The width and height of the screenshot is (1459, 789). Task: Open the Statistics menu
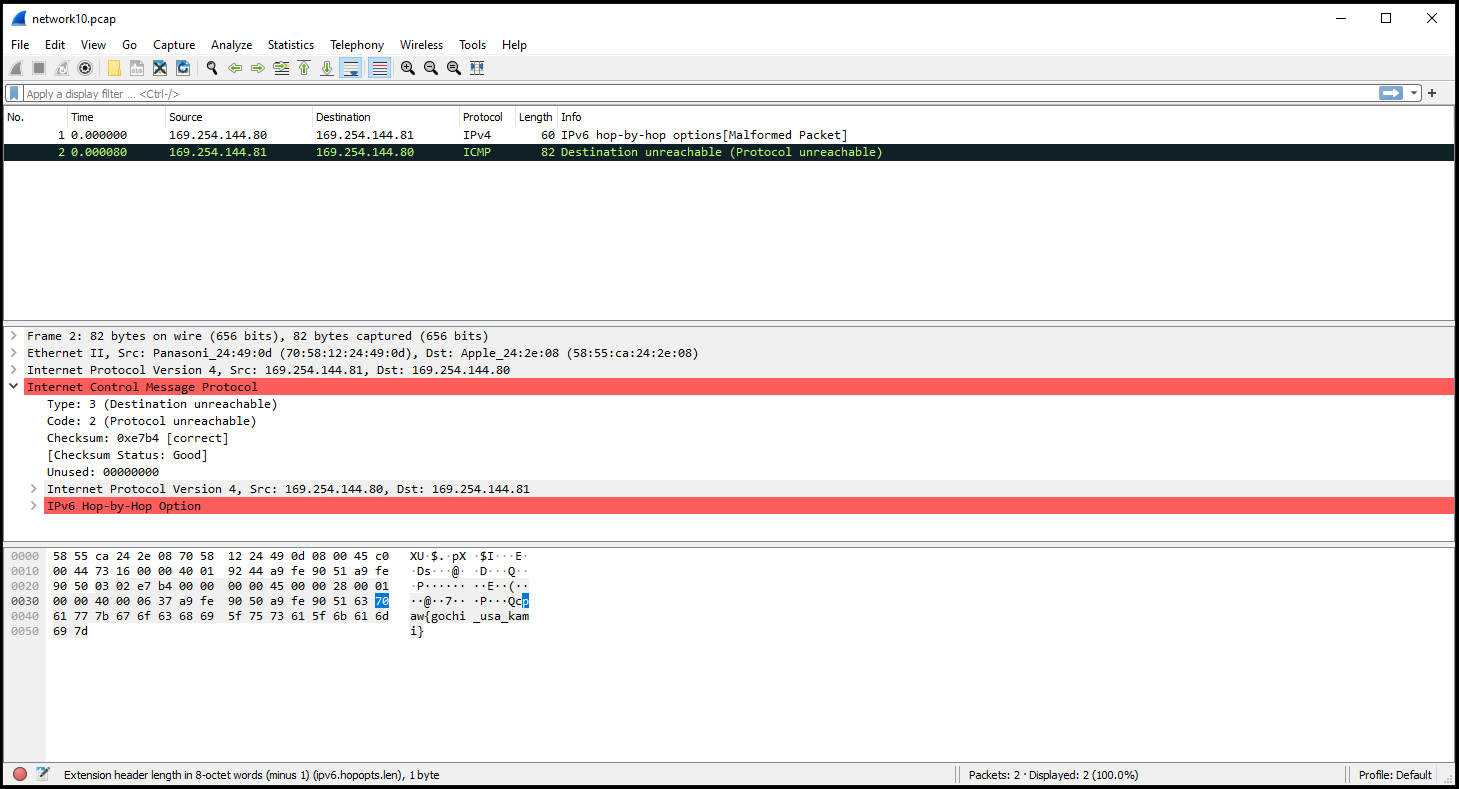[x=290, y=45]
